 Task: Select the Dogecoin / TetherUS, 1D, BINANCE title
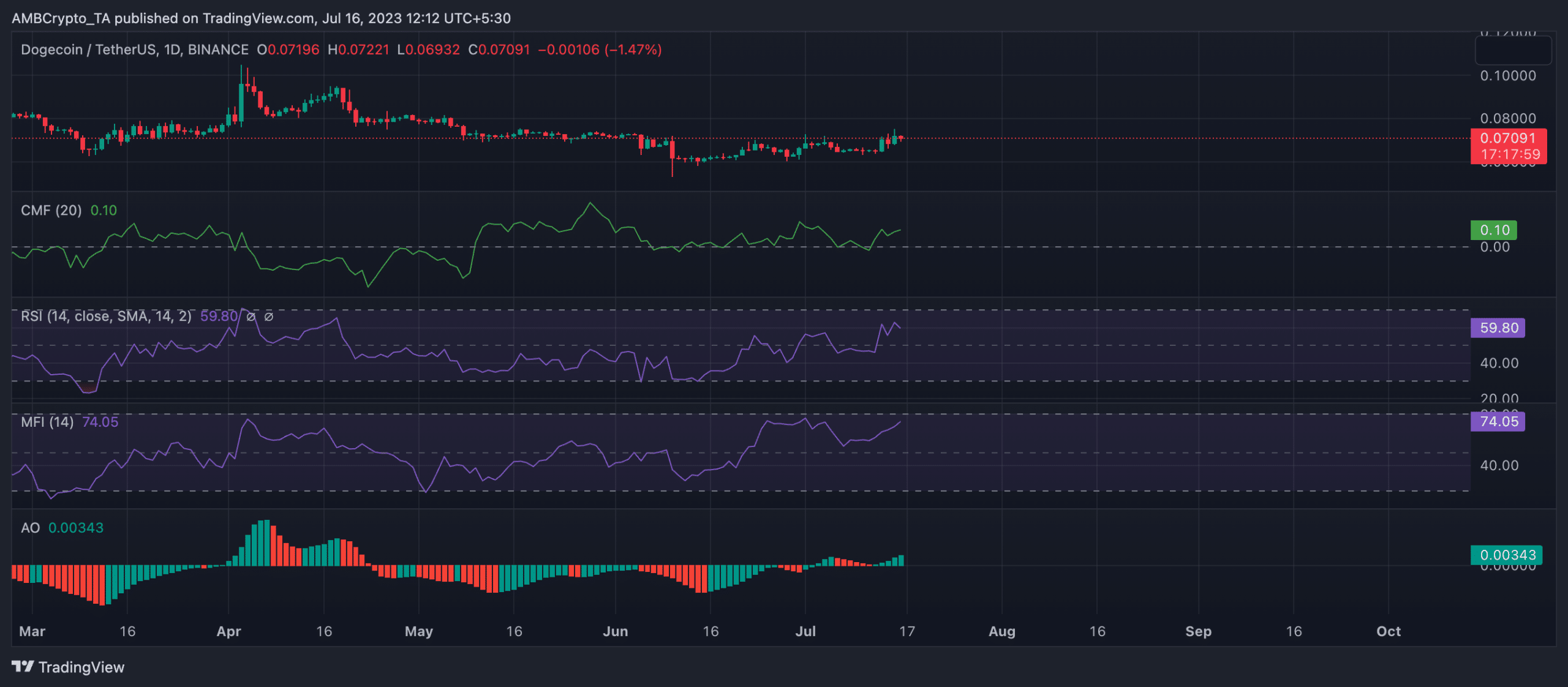(x=135, y=50)
